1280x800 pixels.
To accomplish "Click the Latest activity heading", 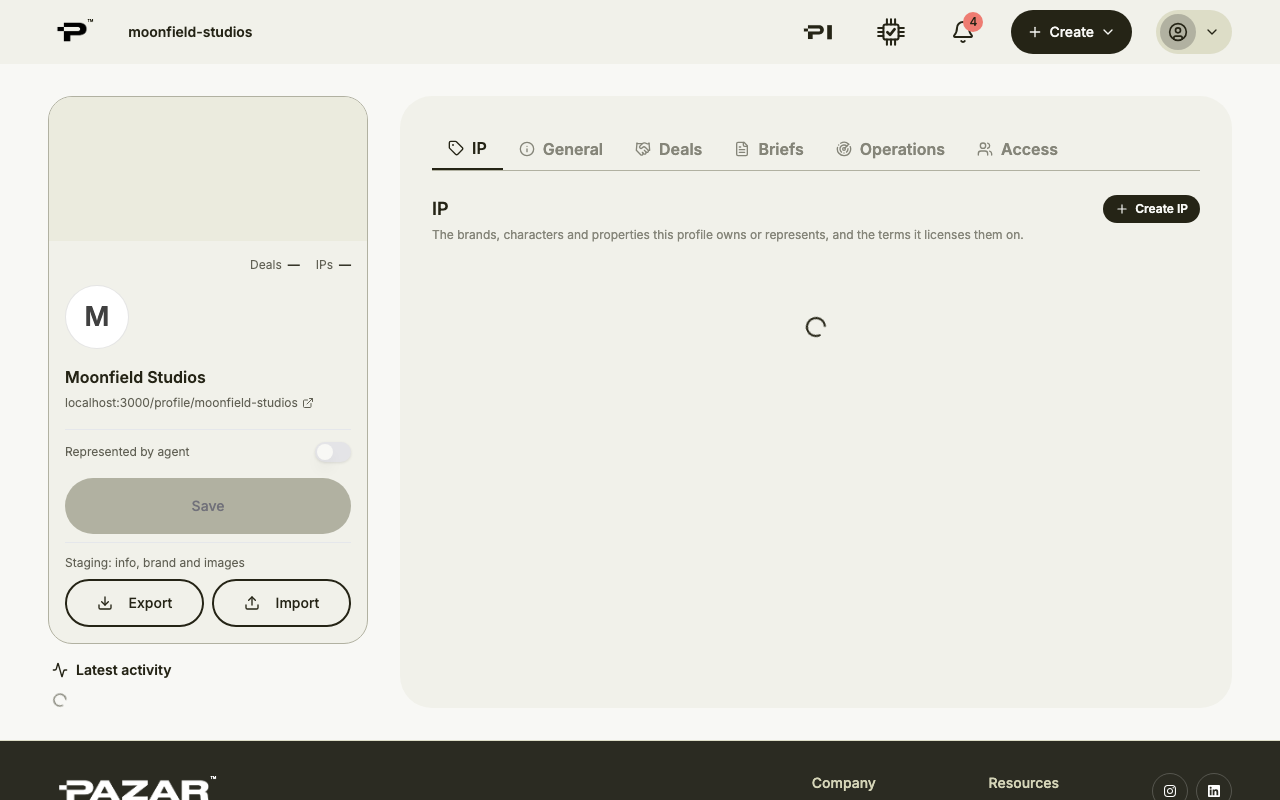I will tap(123, 670).
